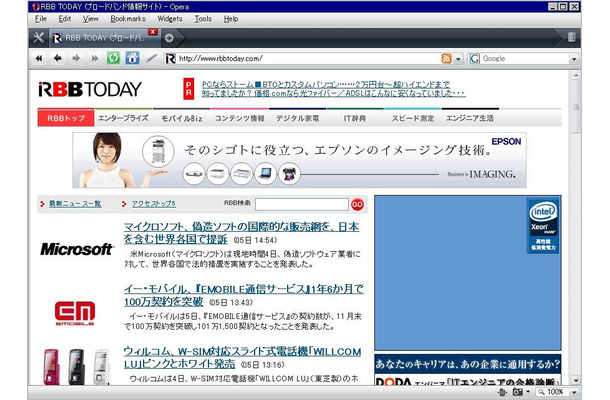The image size is (610, 400).
Task: Click the Opera logo in title bar
Action: click(36, 7)
